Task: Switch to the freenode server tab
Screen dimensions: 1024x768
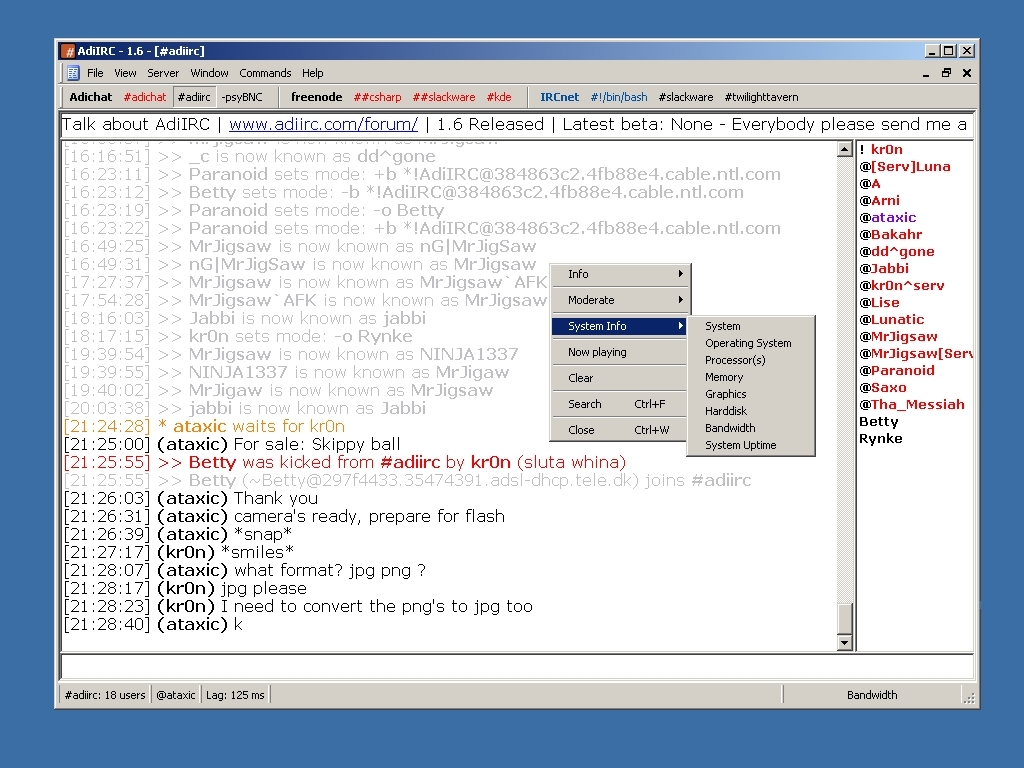Action: (317, 97)
